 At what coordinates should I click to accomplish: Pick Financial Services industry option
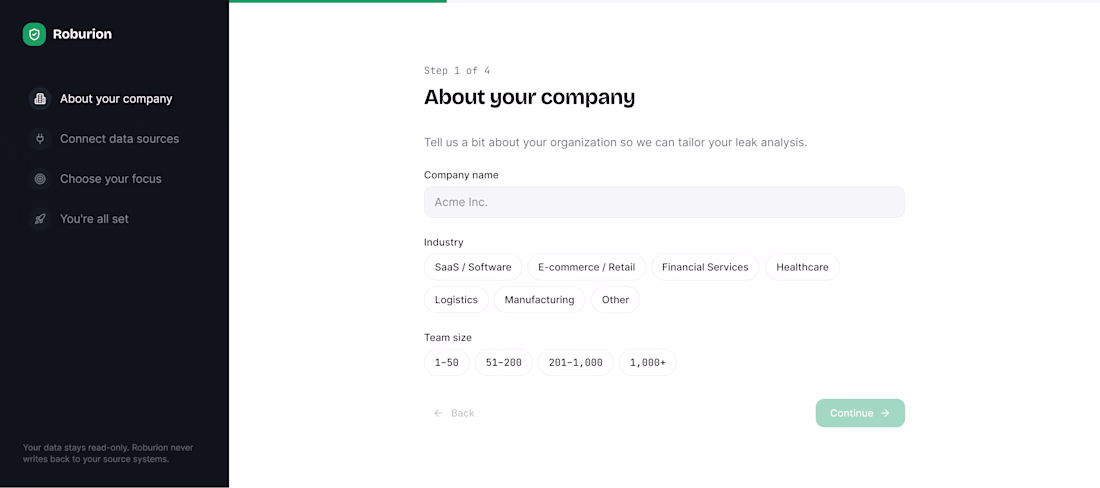point(705,267)
